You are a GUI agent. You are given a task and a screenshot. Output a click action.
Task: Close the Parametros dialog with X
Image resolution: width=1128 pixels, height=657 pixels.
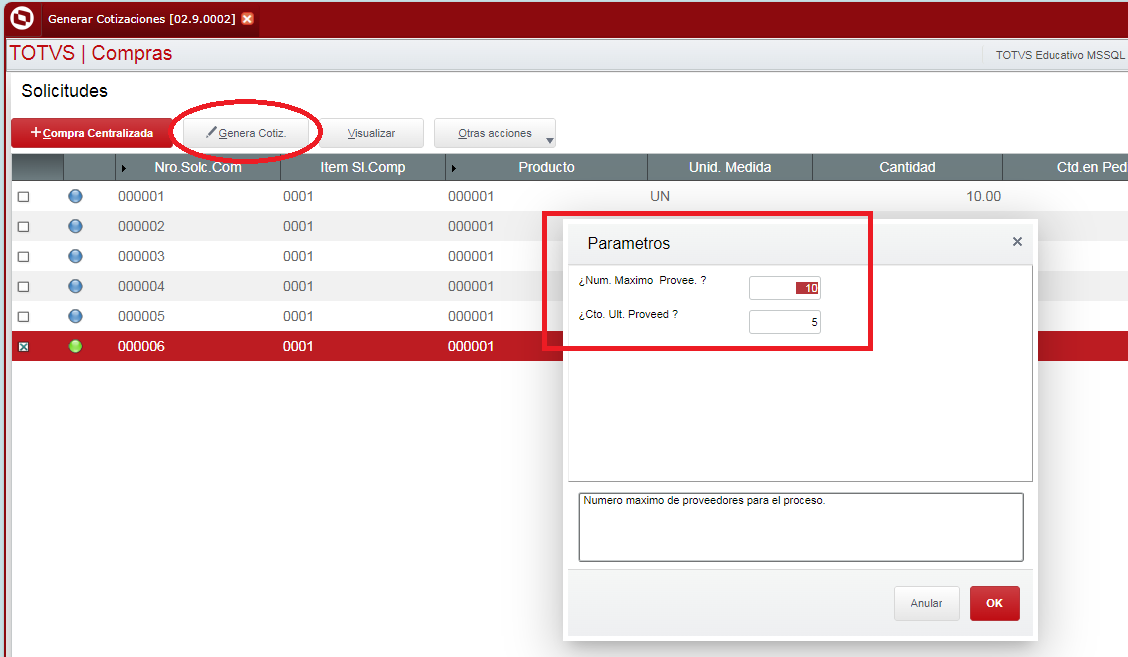[1017, 242]
